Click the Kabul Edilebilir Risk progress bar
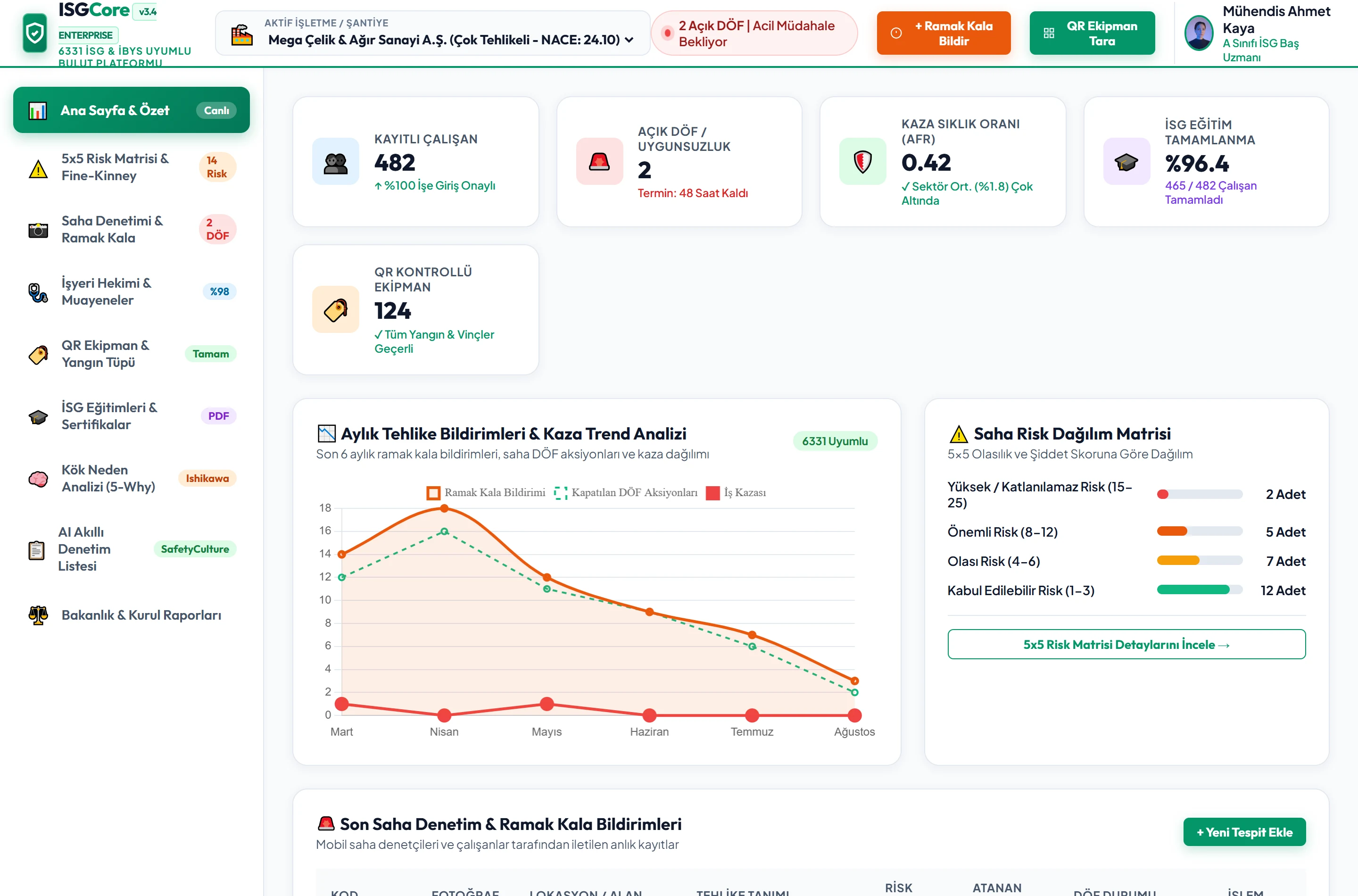Image resolution: width=1358 pixels, height=896 pixels. point(1200,590)
